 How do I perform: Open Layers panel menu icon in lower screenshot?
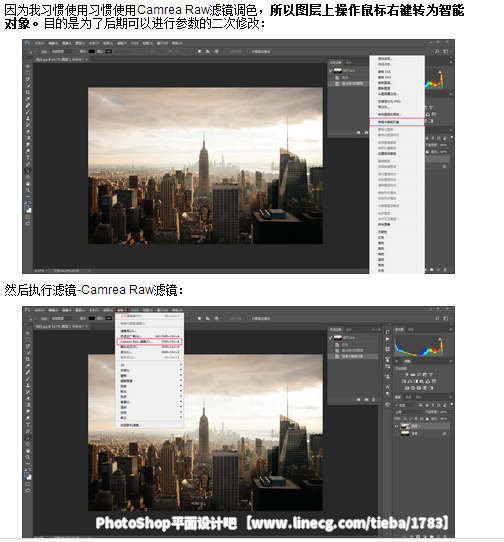pos(451,397)
